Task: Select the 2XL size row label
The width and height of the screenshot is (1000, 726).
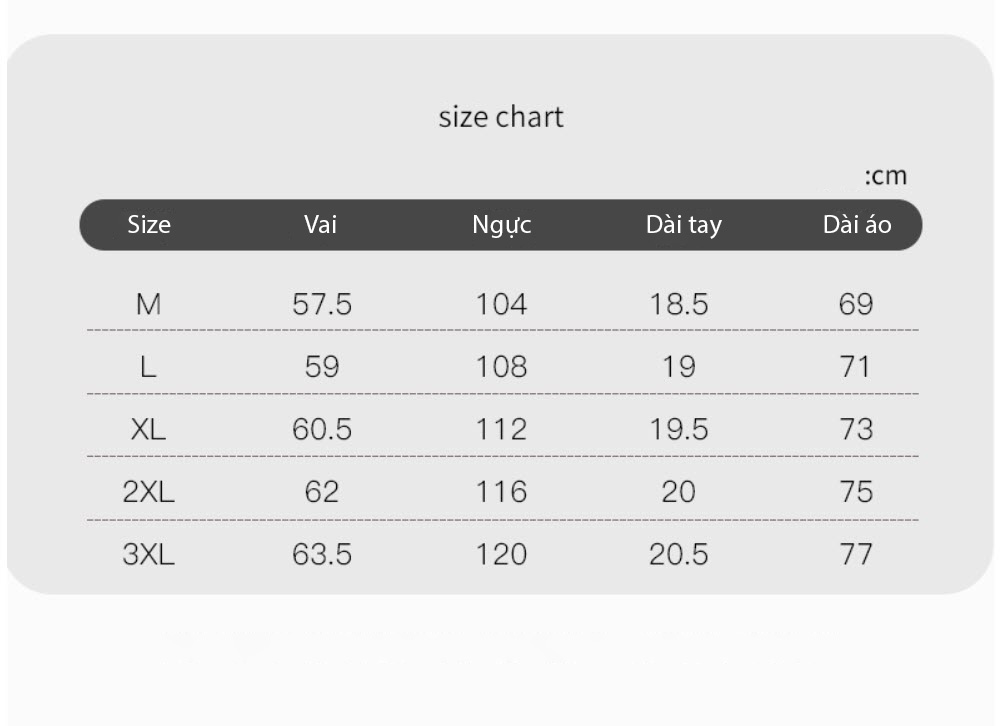Action: (149, 492)
